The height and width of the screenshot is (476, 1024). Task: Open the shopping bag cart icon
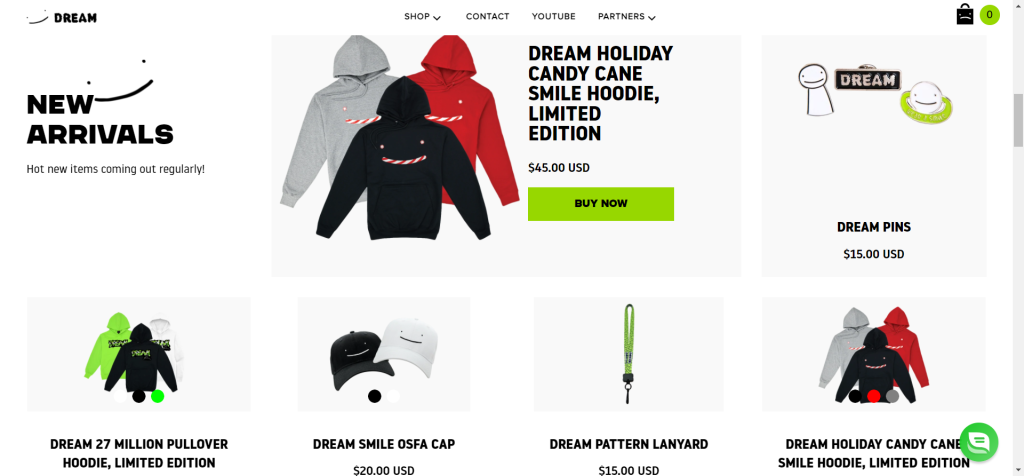965,14
